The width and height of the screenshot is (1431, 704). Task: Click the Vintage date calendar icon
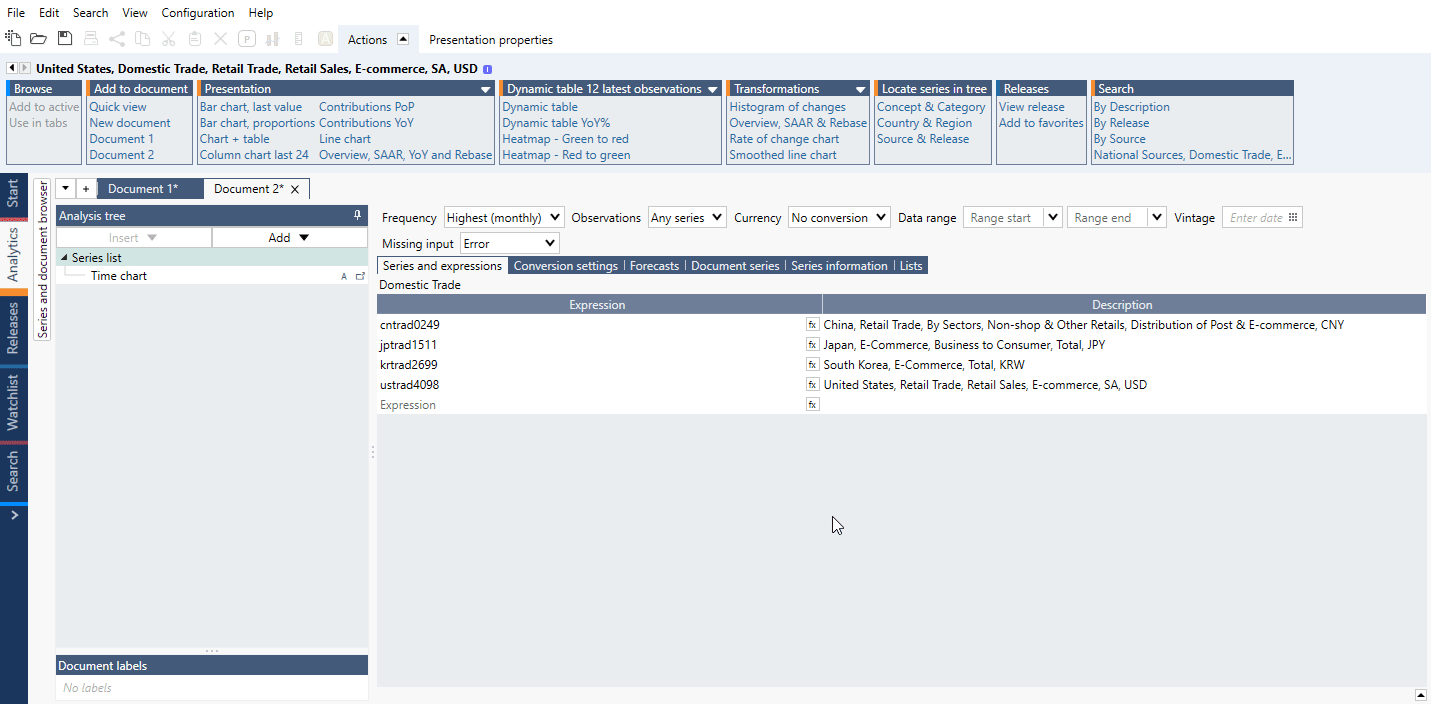(1293, 218)
